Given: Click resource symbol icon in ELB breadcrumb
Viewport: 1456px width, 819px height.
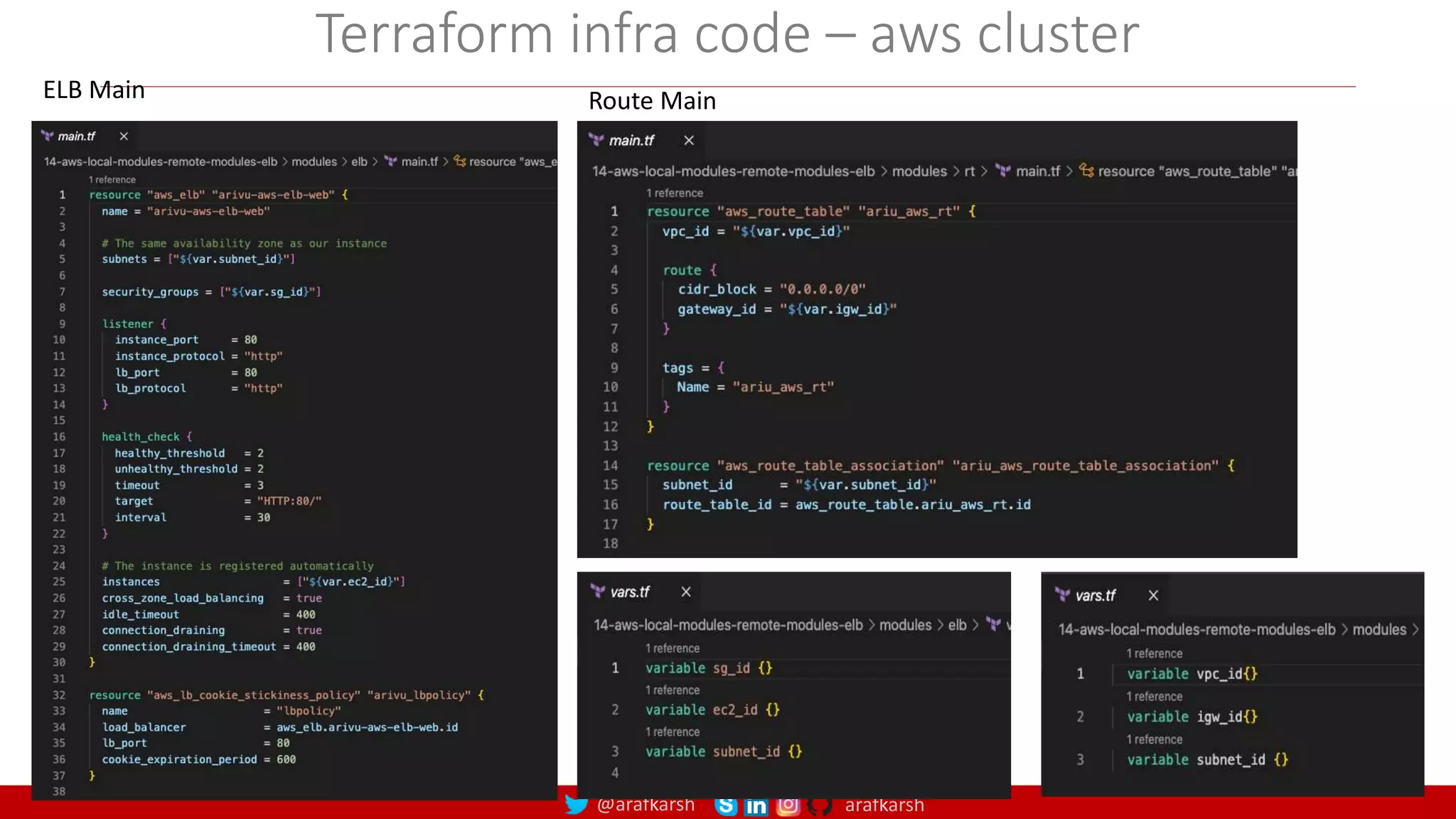Looking at the screenshot, I should coord(460,161).
